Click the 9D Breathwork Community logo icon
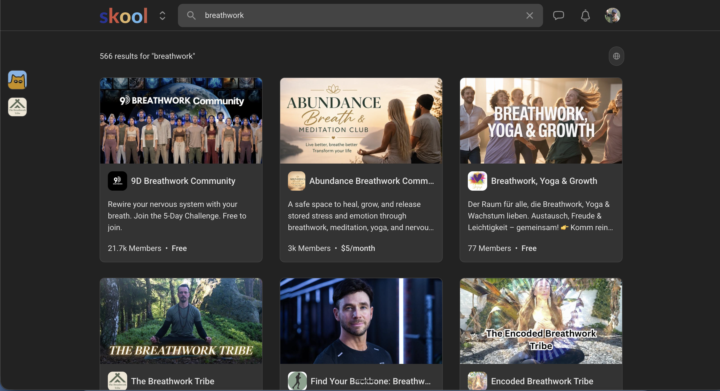The image size is (720, 391). 117,181
